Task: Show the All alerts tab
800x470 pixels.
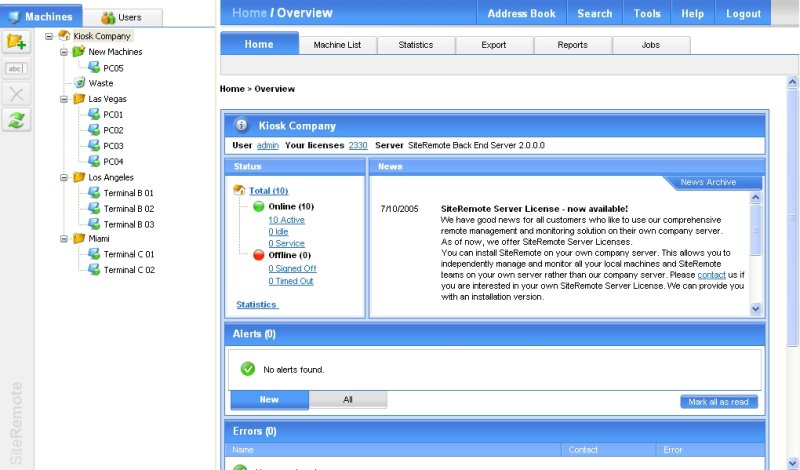Action: 348,400
